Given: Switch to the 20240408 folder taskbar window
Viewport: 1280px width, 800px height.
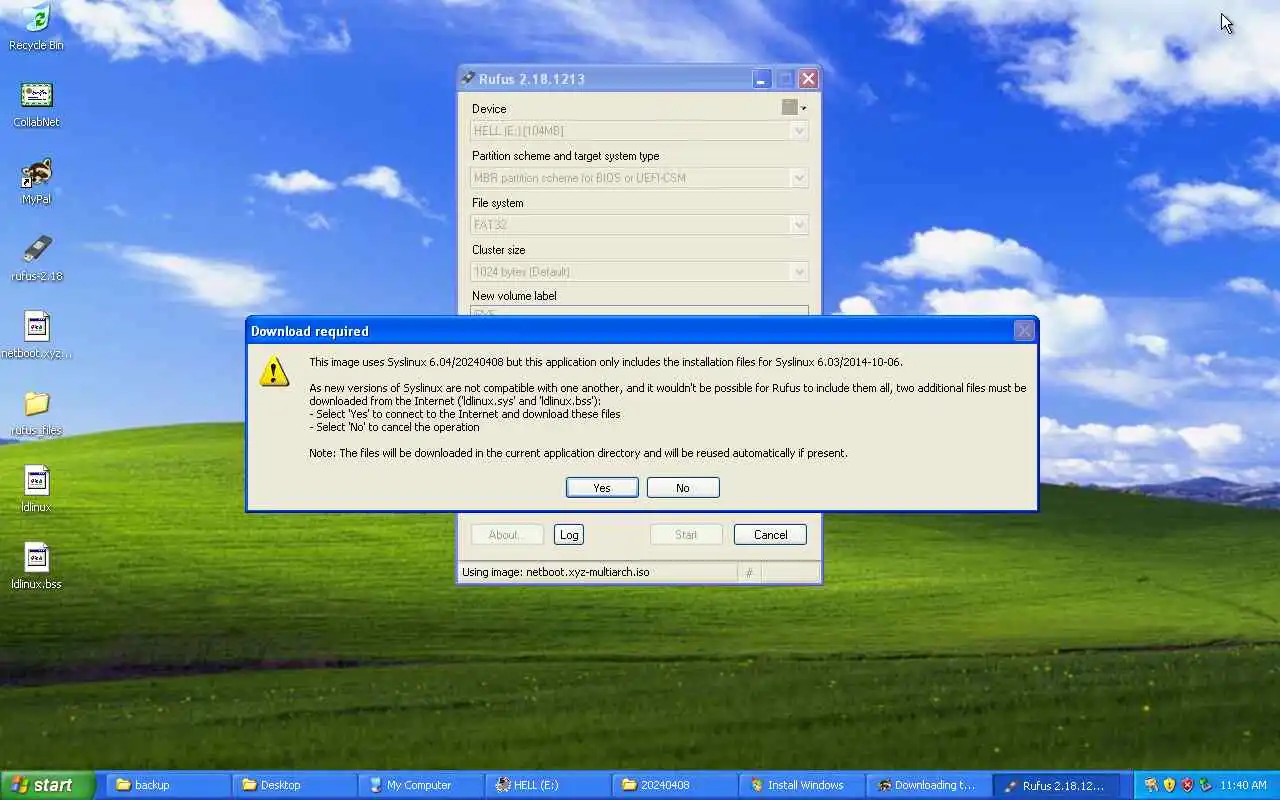Looking at the screenshot, I should click(673, 785).
